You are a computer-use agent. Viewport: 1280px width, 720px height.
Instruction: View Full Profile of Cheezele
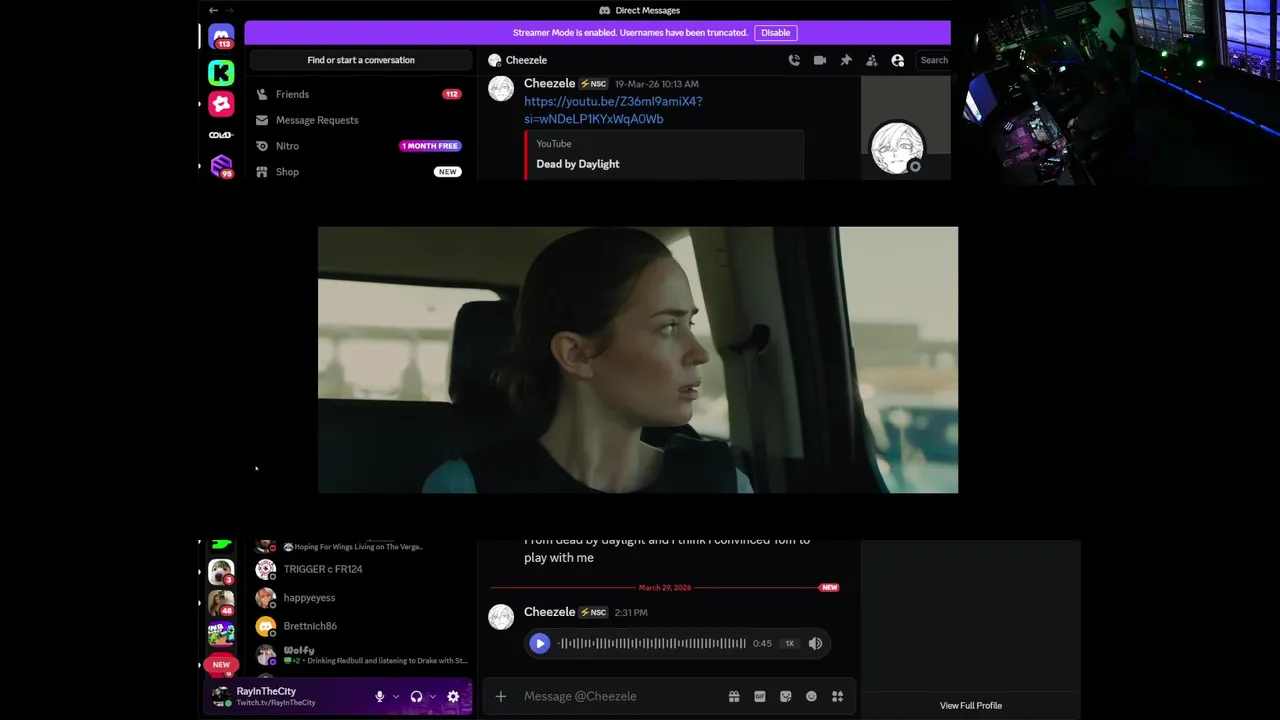tap(971, 706)
